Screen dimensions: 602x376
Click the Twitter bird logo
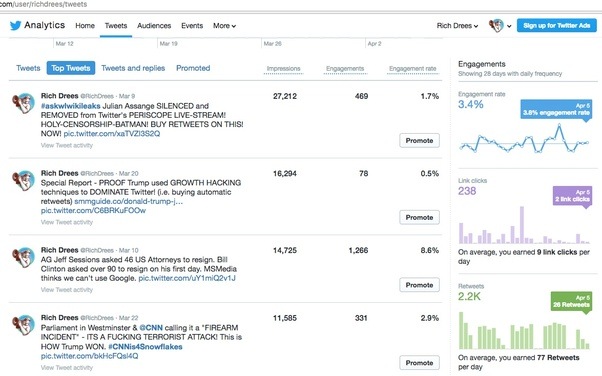pyautogui.click(x=15, y=26)
